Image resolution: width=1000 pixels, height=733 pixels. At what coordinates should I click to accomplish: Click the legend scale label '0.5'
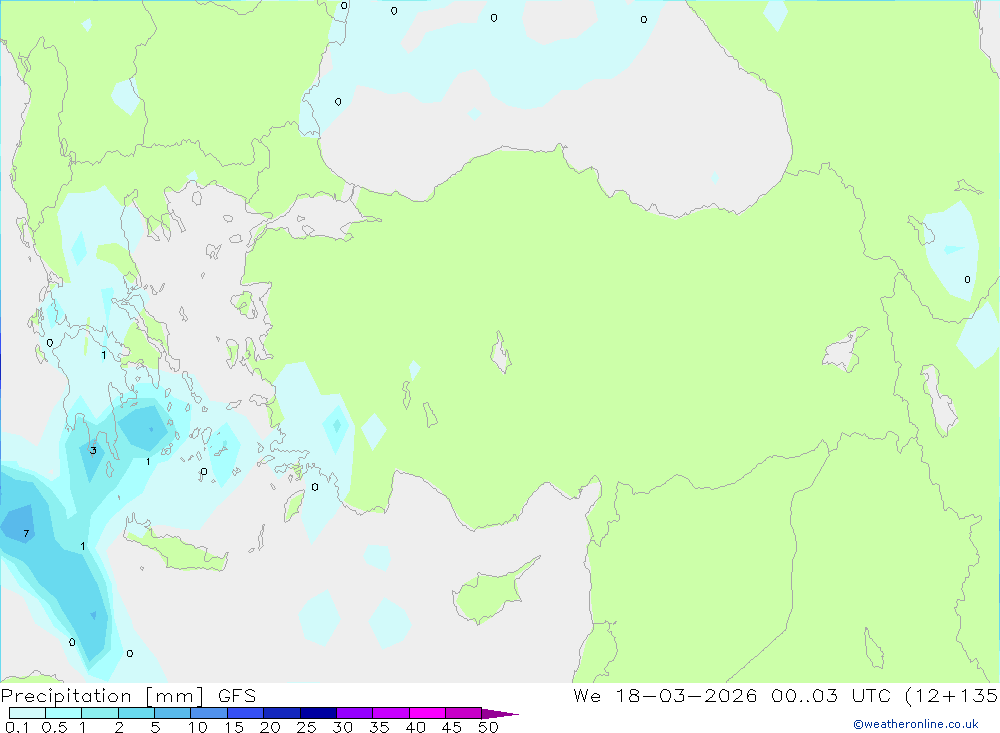click(x=54, y=727)
